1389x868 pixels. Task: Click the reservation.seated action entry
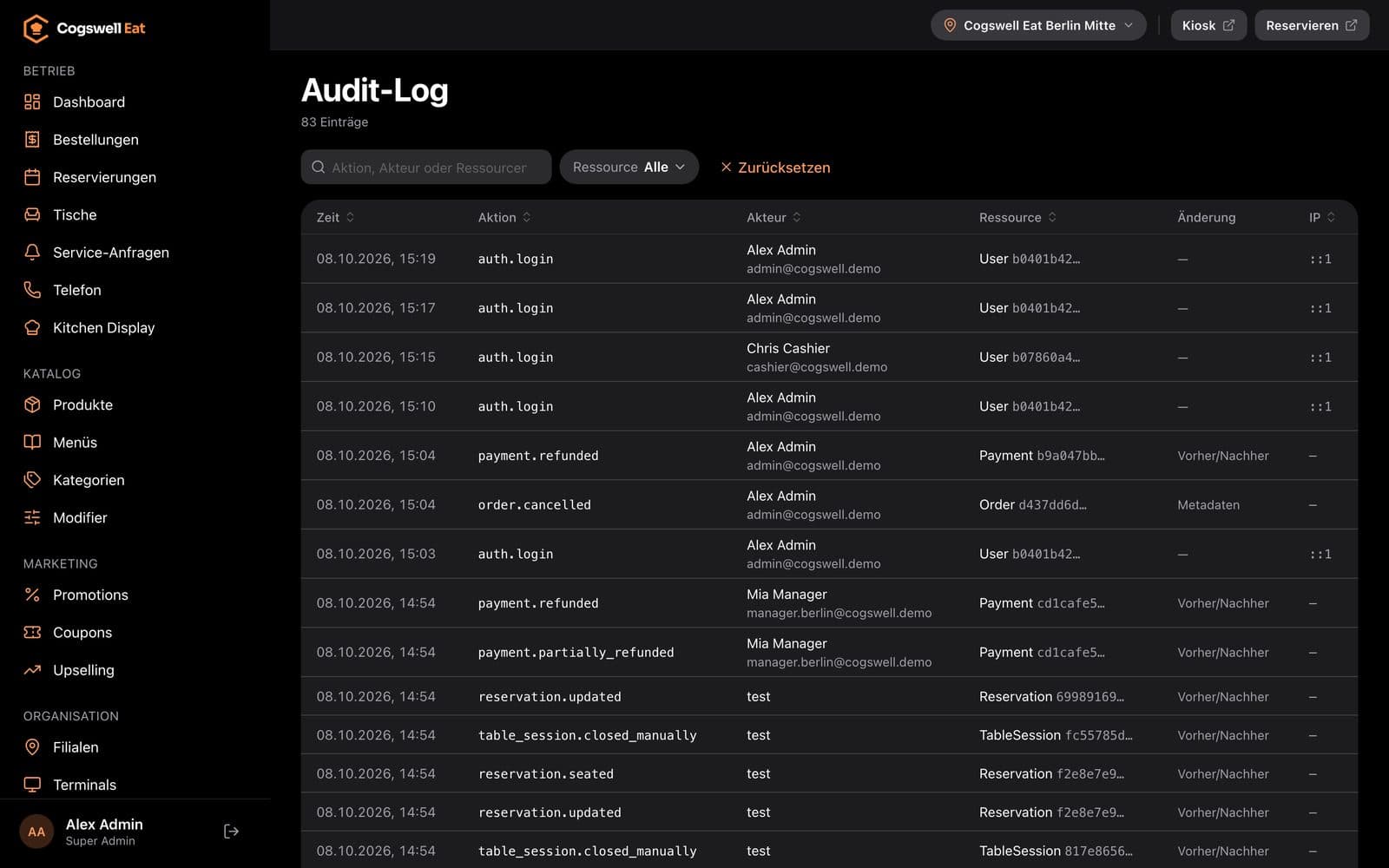coord(546,773)
